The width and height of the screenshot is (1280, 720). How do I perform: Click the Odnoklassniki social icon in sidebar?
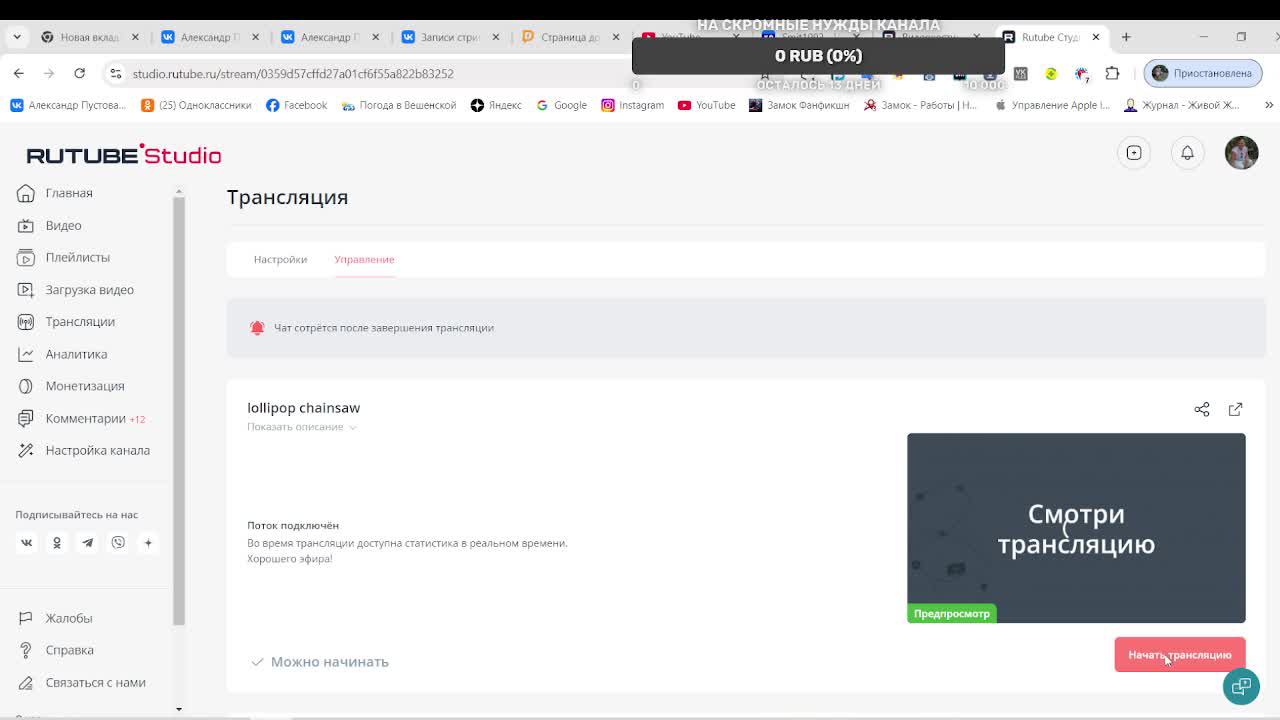pos(57,543)
